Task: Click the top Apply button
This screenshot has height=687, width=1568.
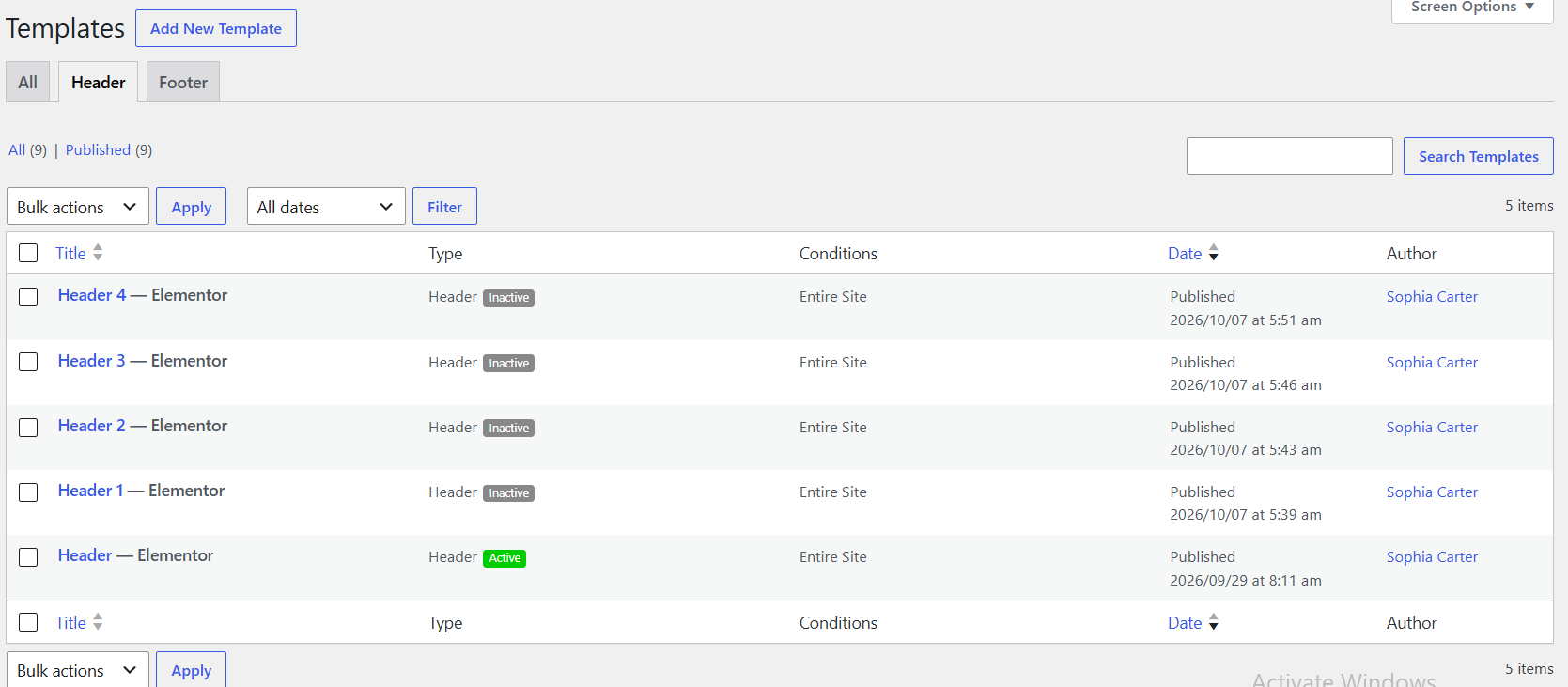Action: 191,207
